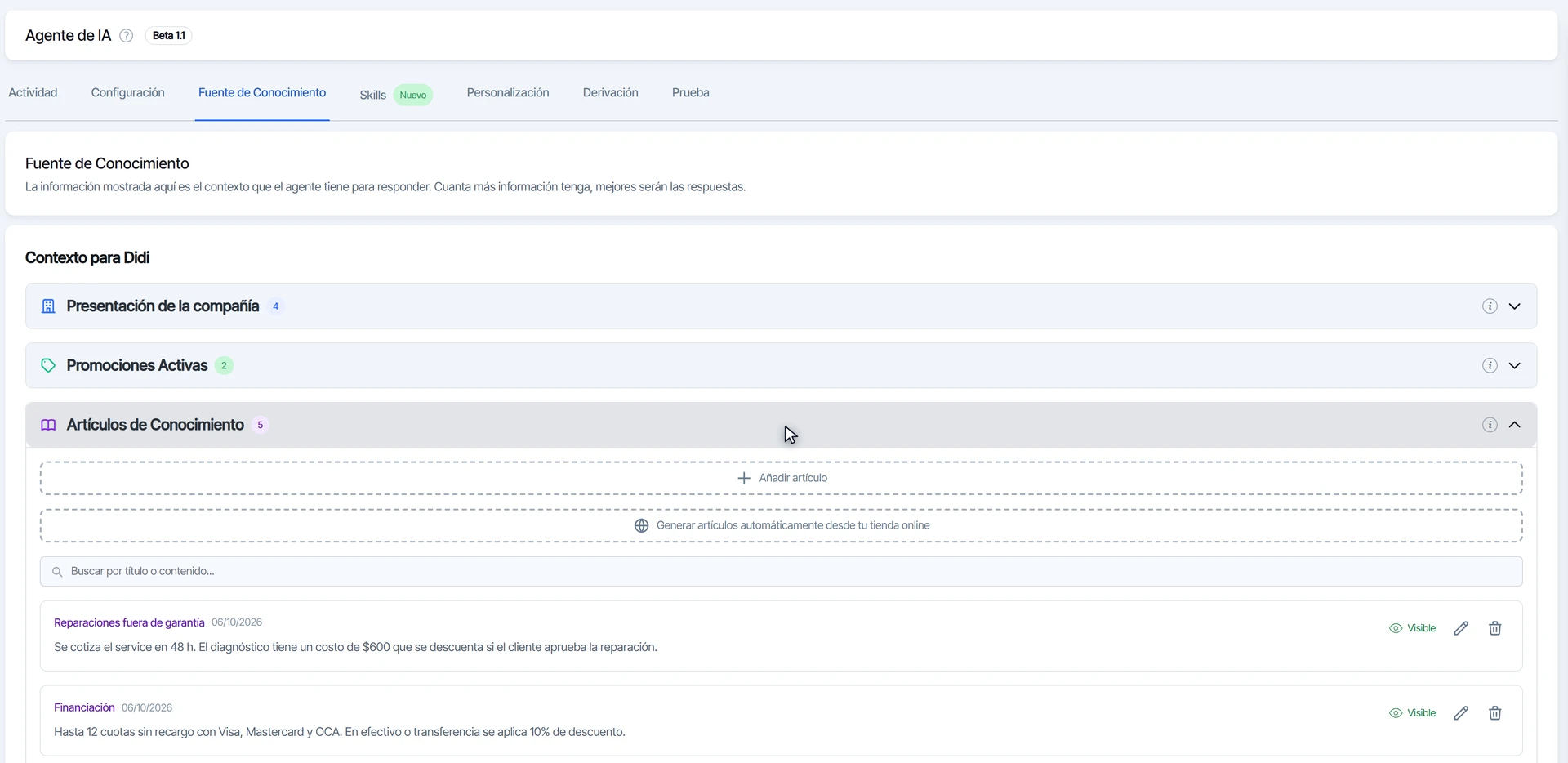Click count badge 2 on Promociones Activas
1568x763 pixels.
(x=224, y=365)
